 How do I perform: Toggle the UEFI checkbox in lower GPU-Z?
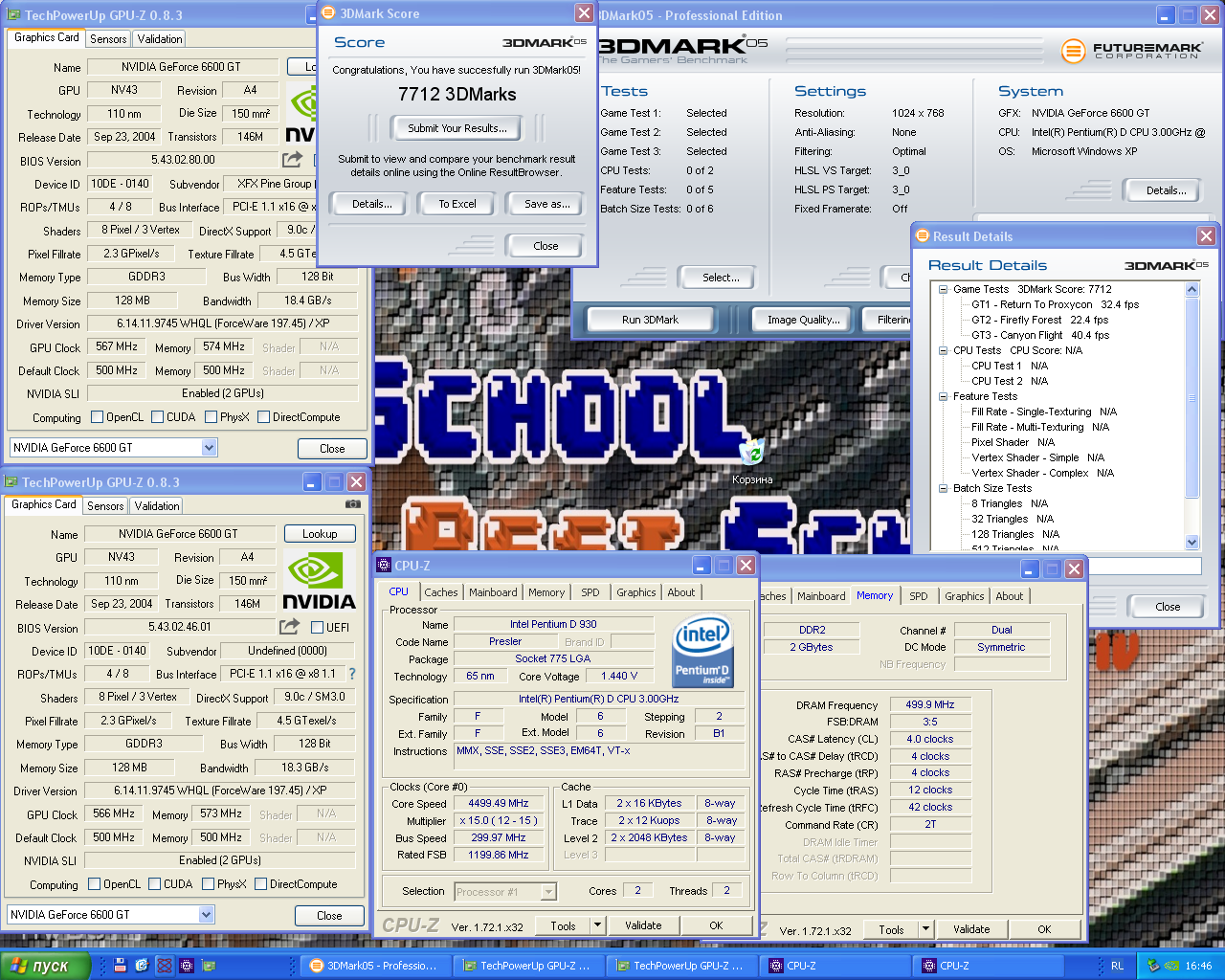pos(318,627)
